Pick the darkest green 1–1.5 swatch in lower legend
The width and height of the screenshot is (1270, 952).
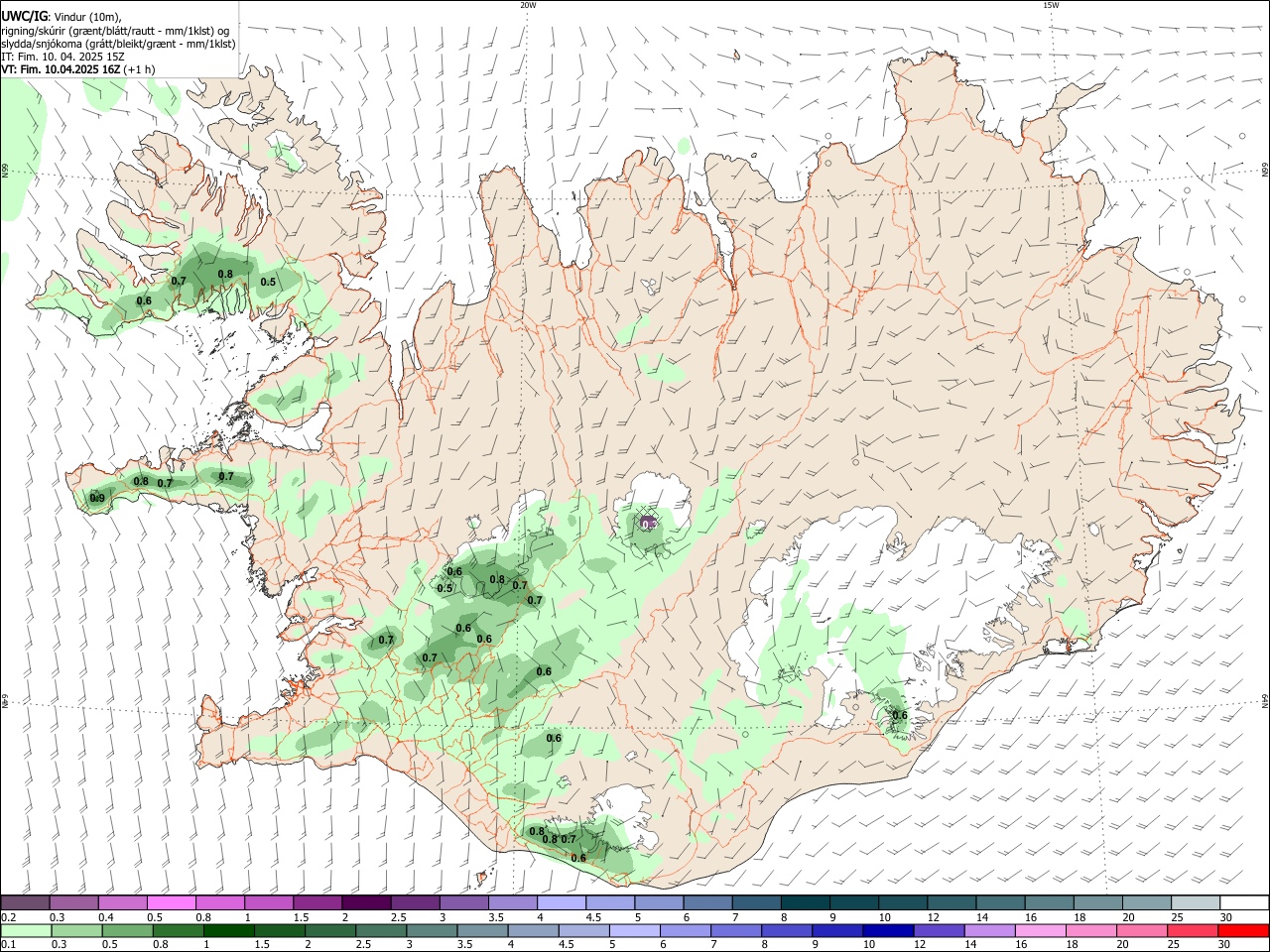coord(229,930)
